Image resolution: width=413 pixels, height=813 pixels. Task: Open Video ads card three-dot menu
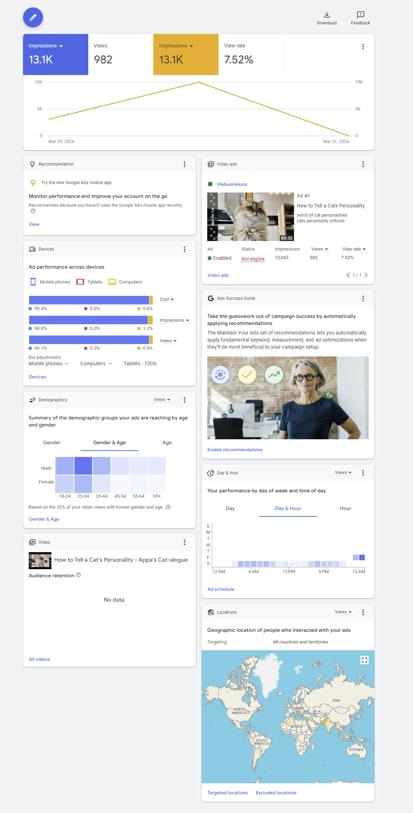[x=363, y=164]
